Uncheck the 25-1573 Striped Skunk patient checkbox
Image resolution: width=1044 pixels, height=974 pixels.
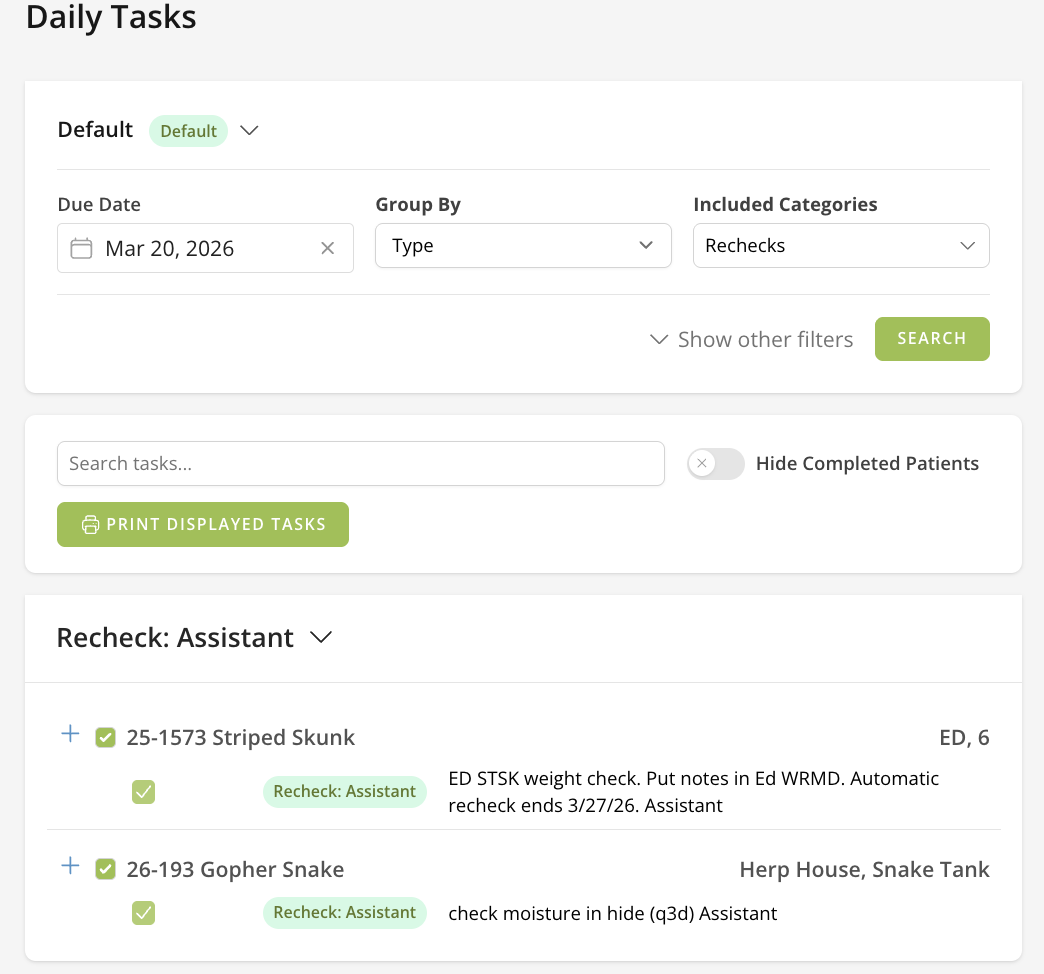(105, 738)
